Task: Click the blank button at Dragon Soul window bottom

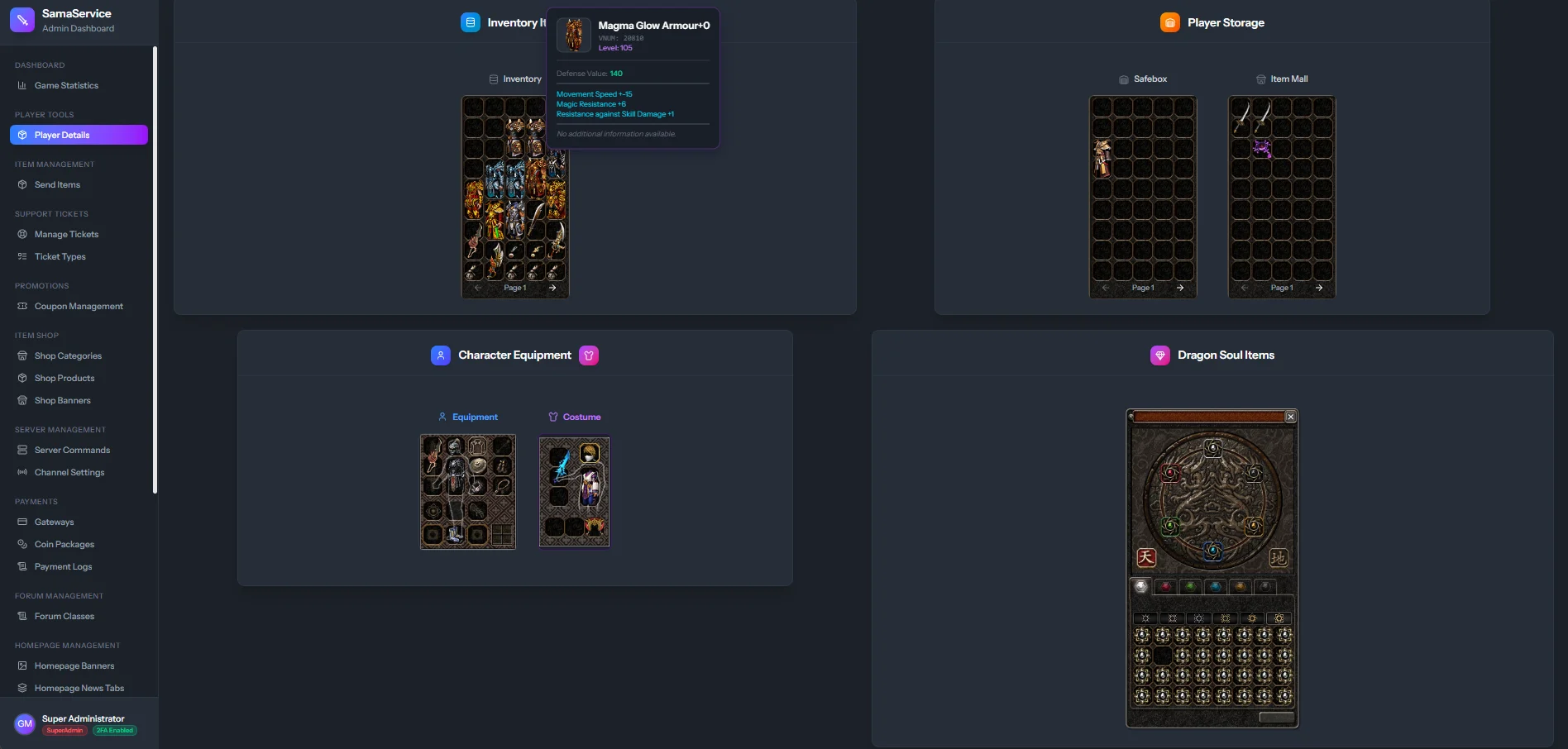Action: point(1276,718)
